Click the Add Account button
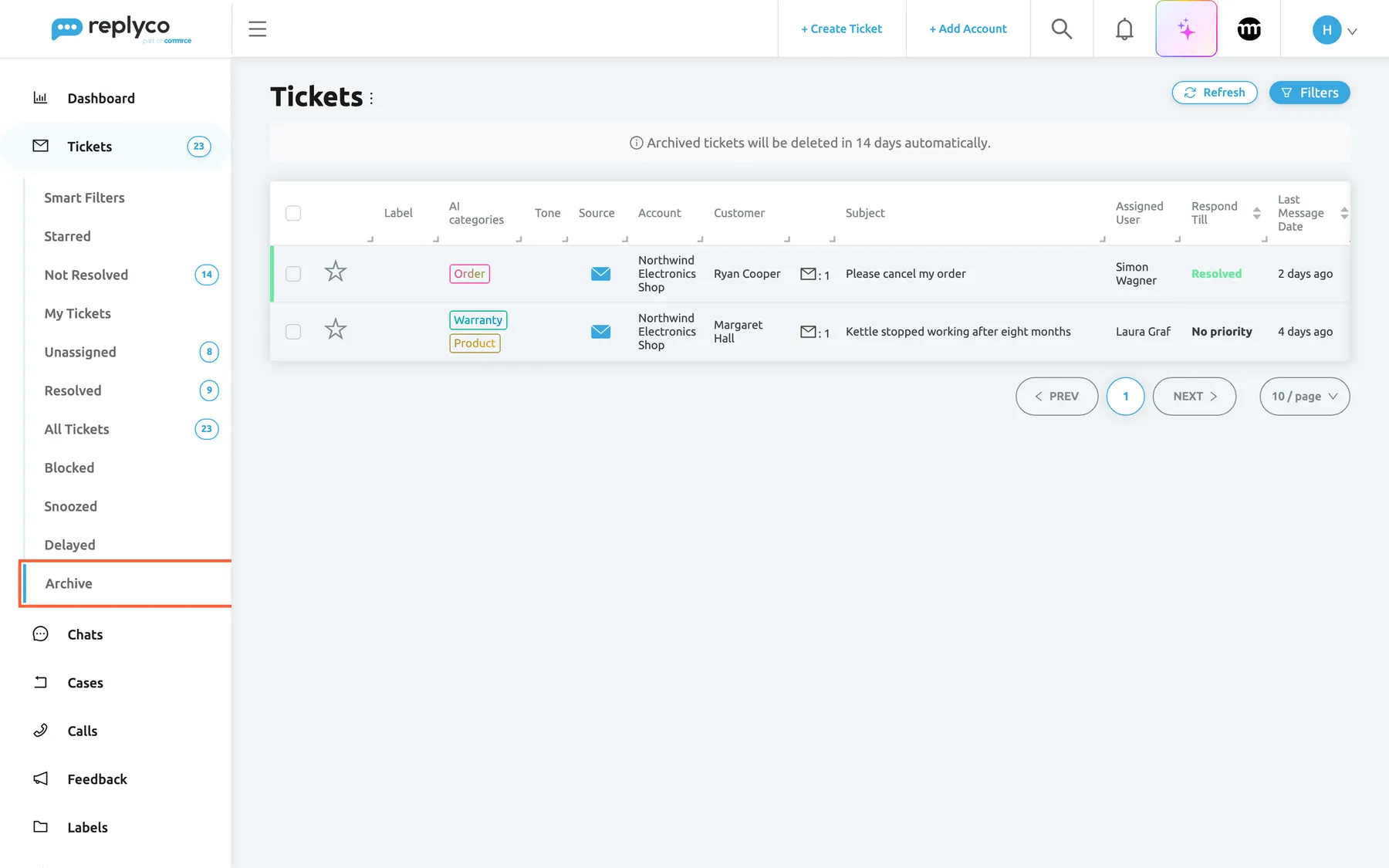 point(968,29)
